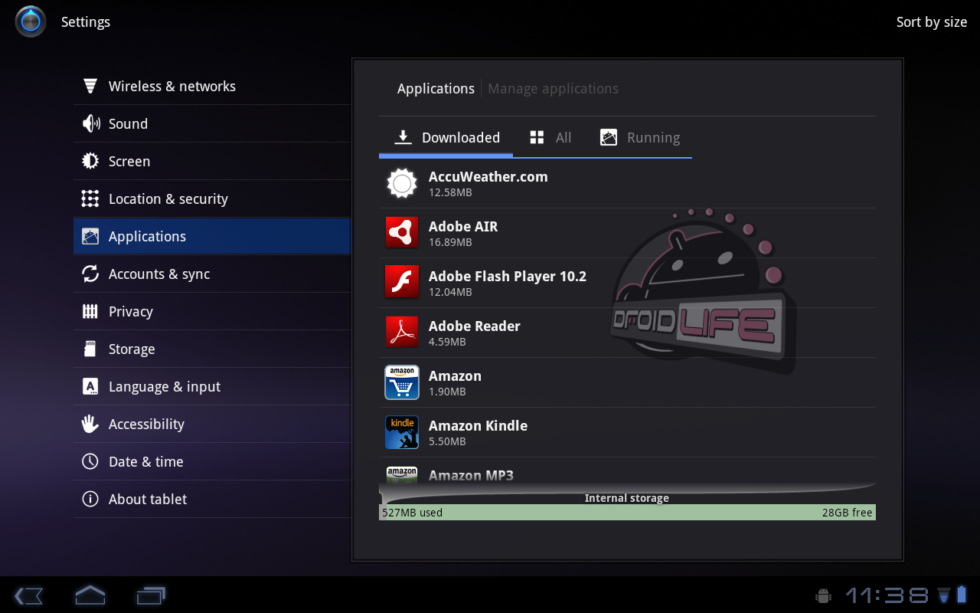Open Date & time settings
980x613 pixels.
coord(212,461)
